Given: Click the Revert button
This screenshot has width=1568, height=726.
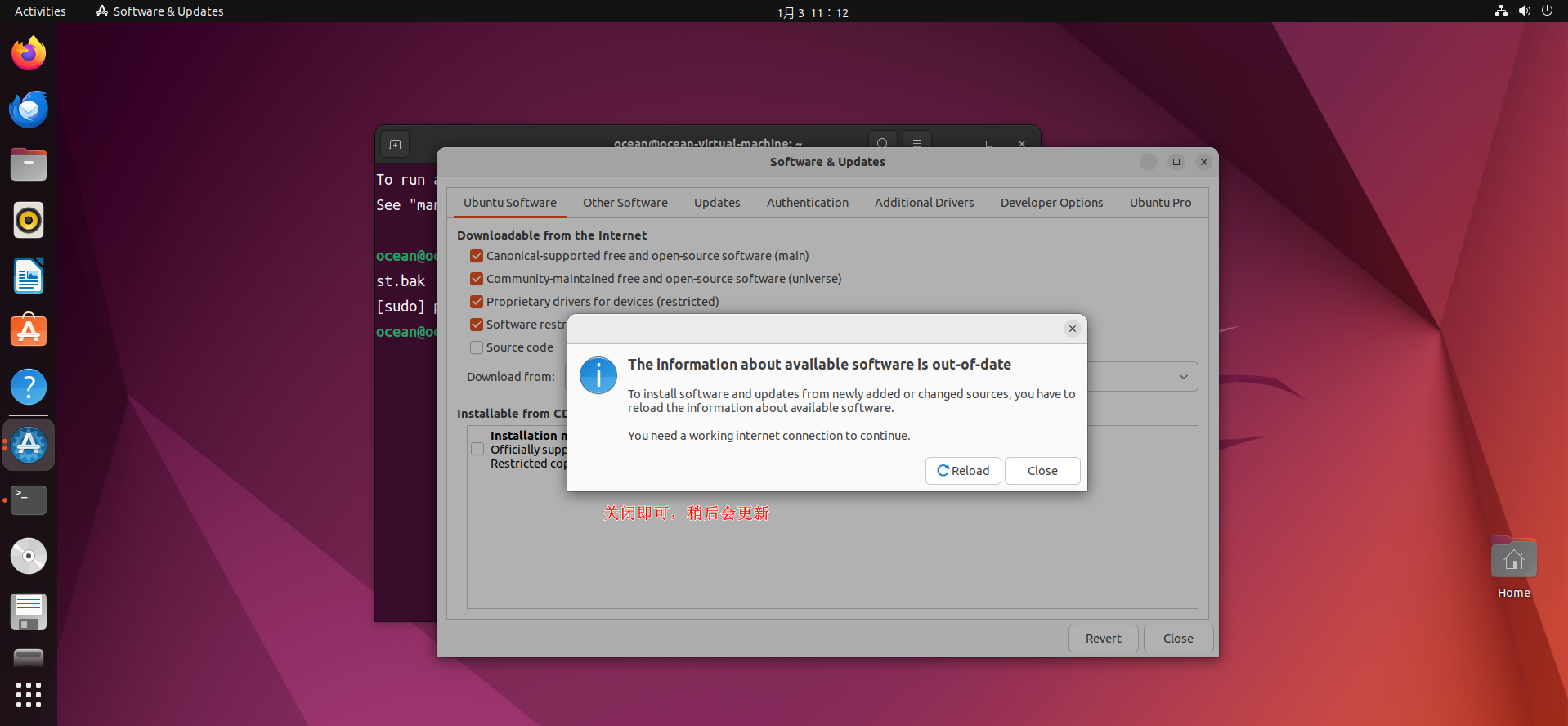Looking at the screenshot, I should tap(1104, 639).
